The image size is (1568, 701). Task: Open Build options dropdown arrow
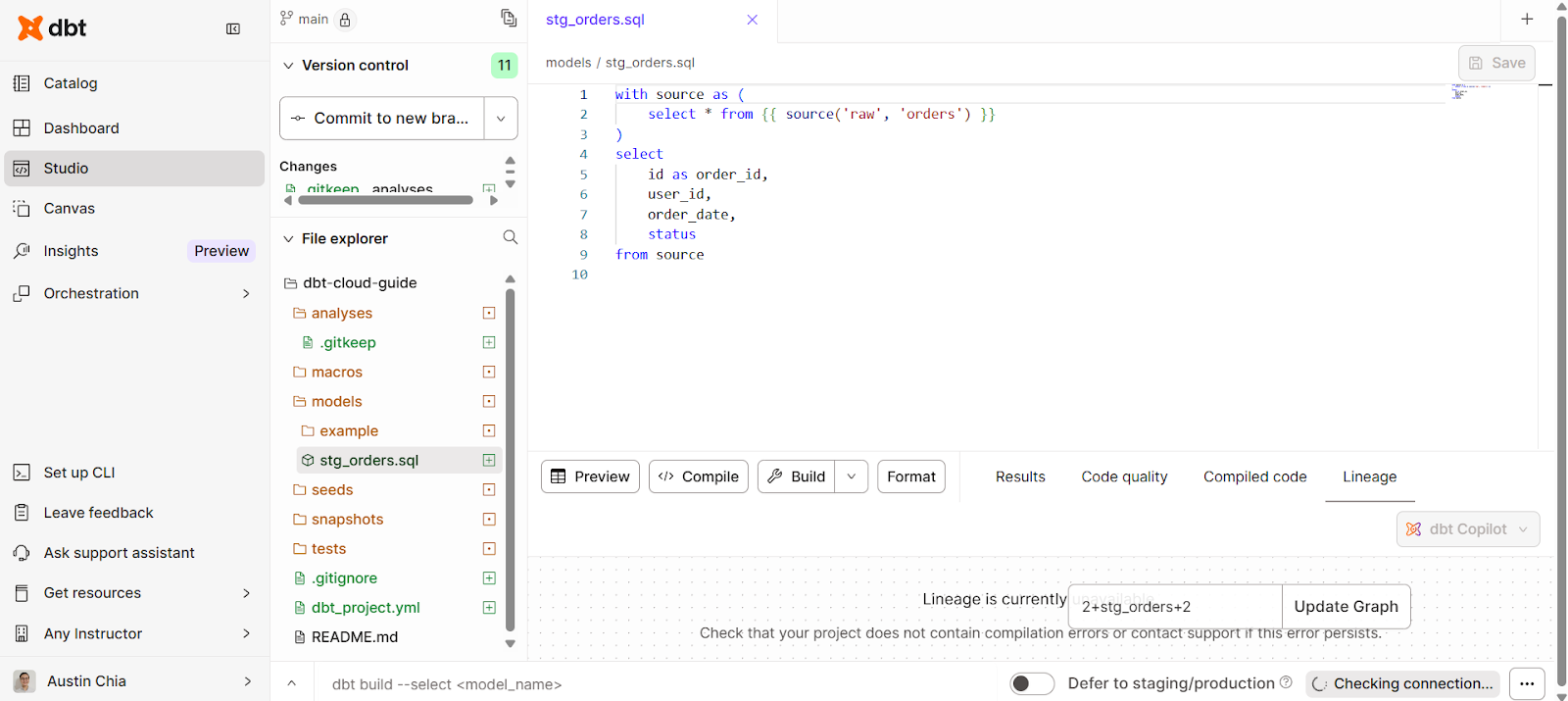click(x=852, y=476)
